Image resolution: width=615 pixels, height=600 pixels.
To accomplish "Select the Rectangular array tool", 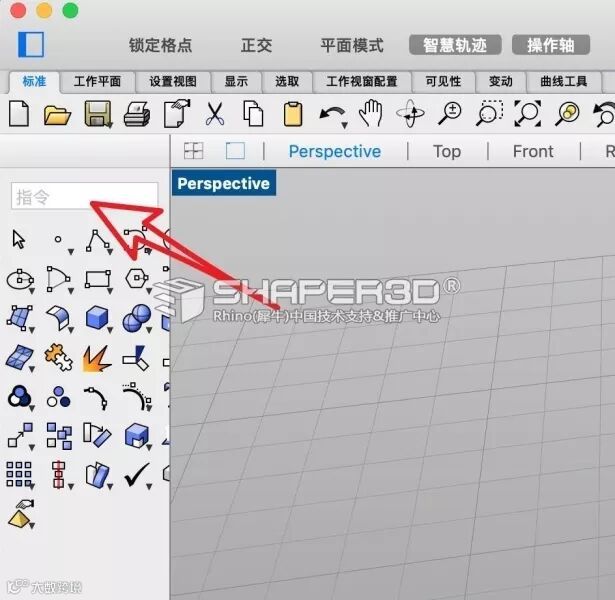I will [19, 475].
